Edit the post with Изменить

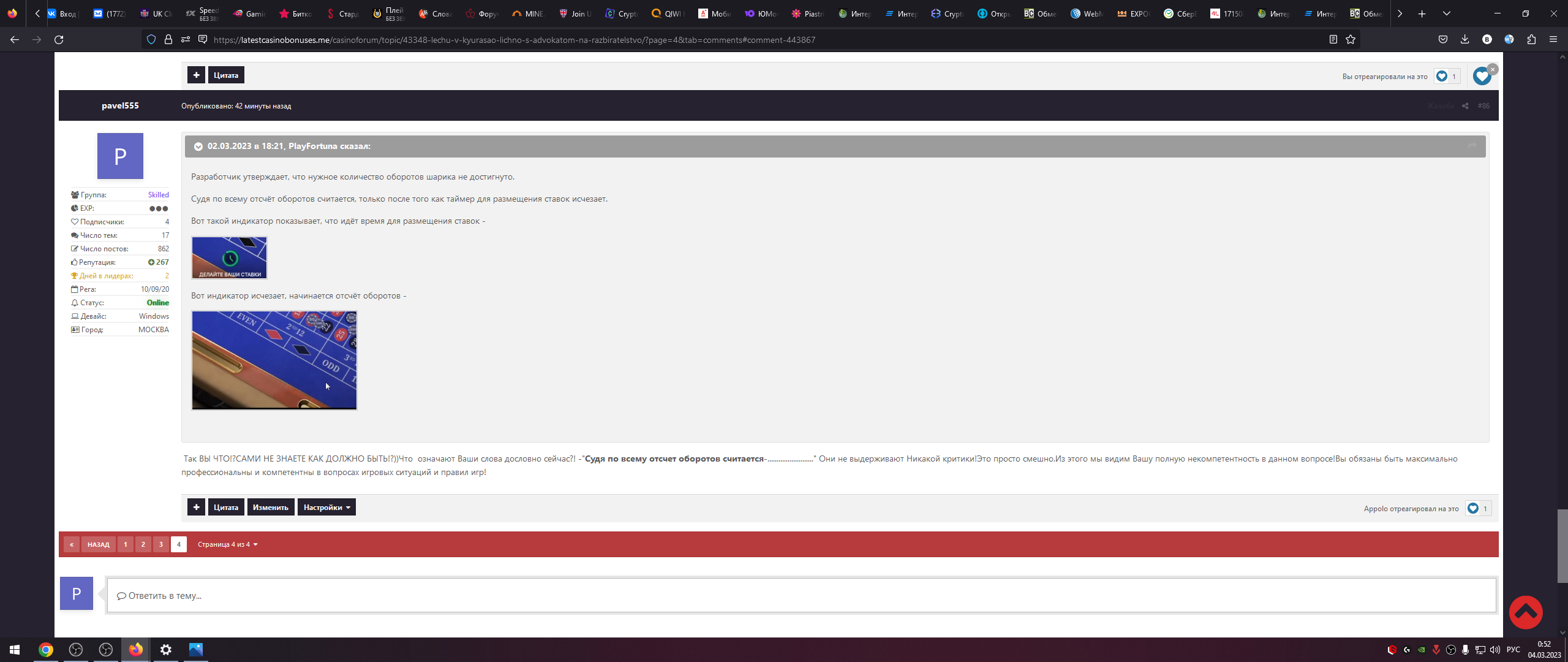point(271,507)
